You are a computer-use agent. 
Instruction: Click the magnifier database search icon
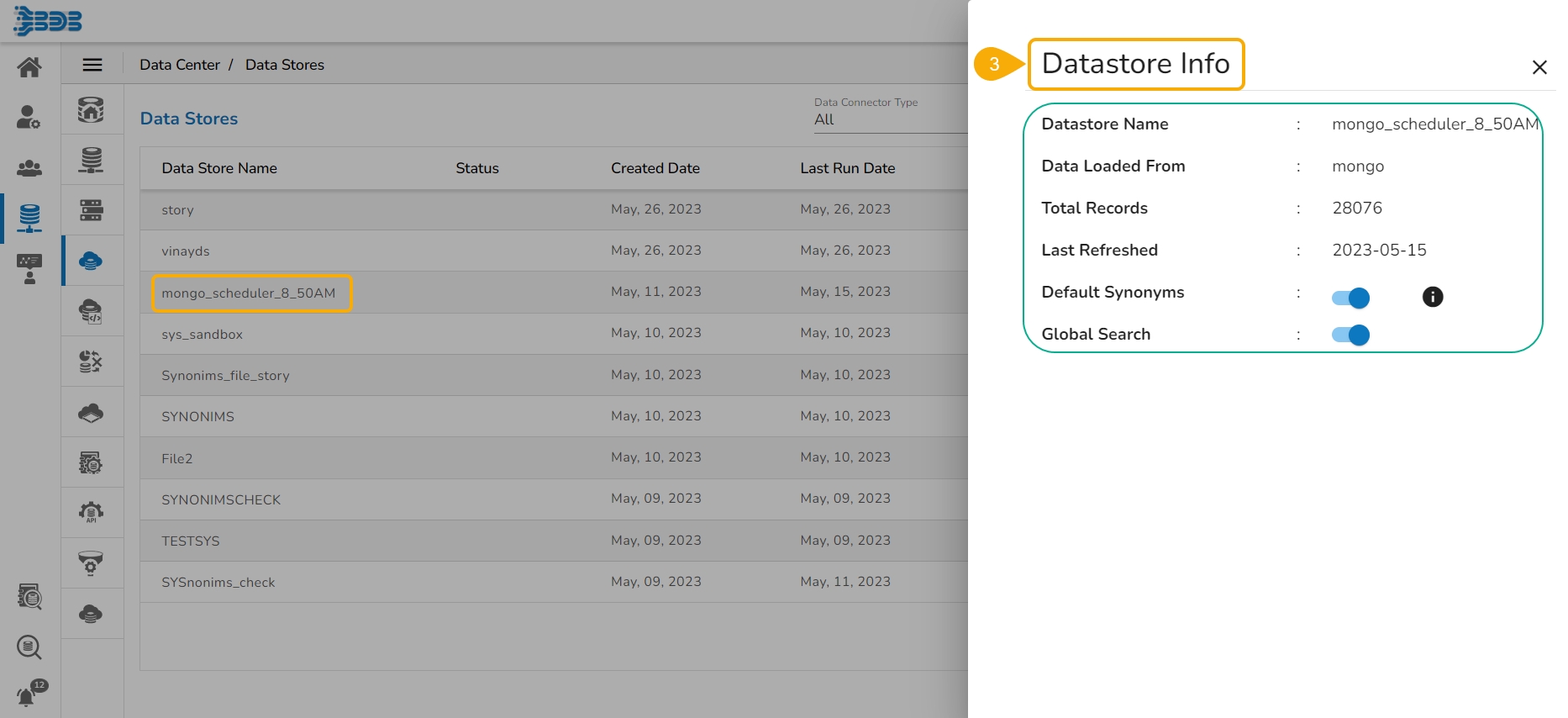pos(29,647)
